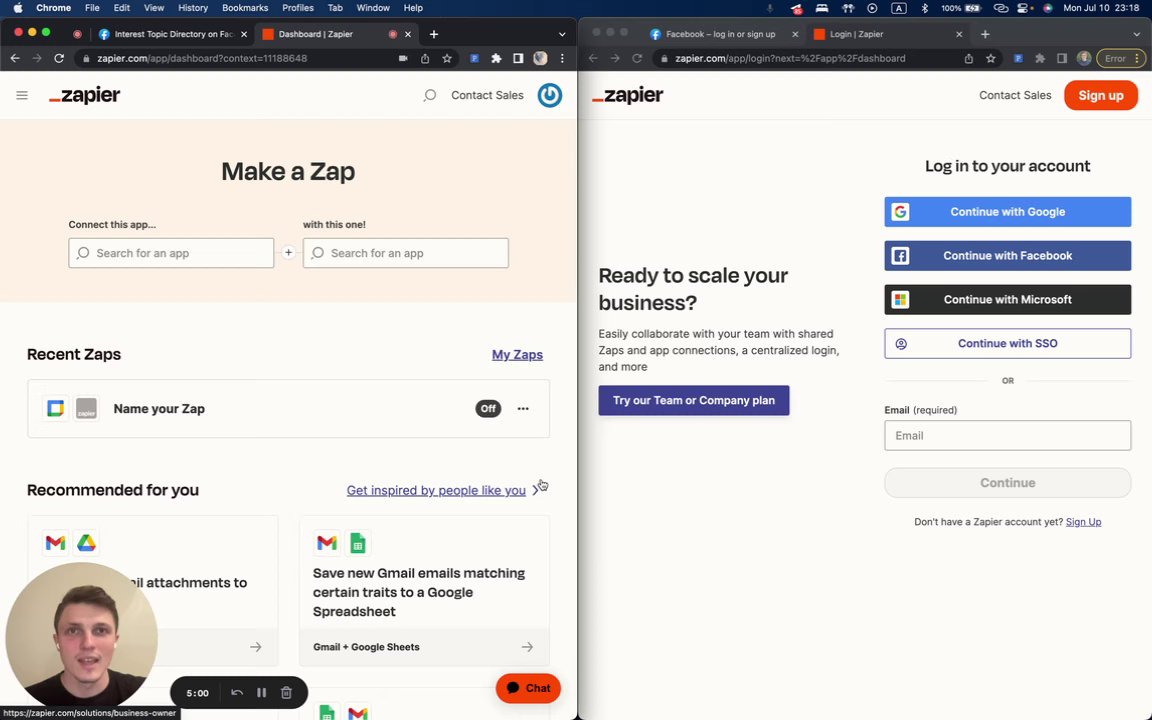Reload the right Zapier login page
Screen dimensions: 1152x720
(637, 58)
